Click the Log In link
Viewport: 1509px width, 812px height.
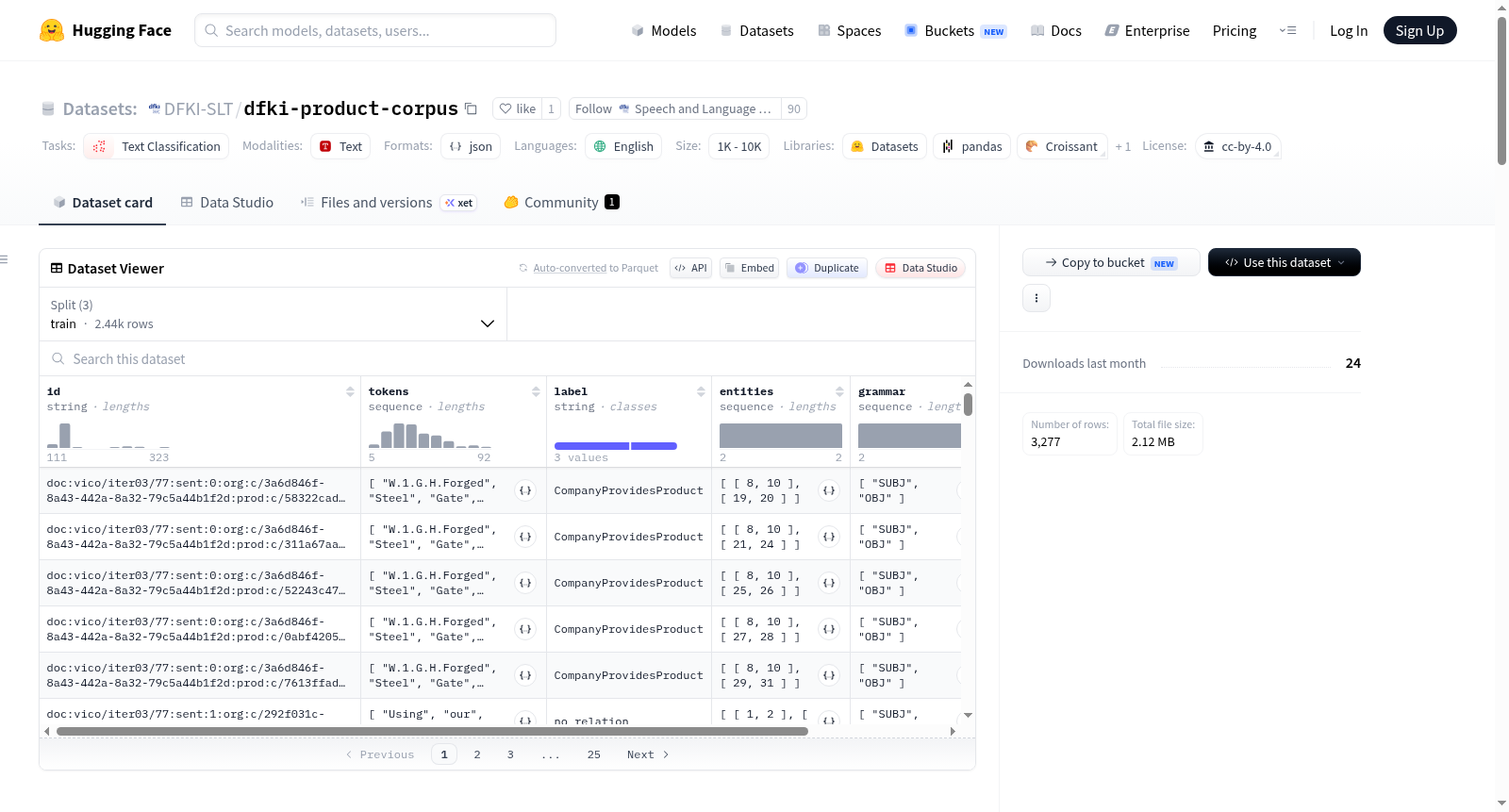tap(1348, 30)
